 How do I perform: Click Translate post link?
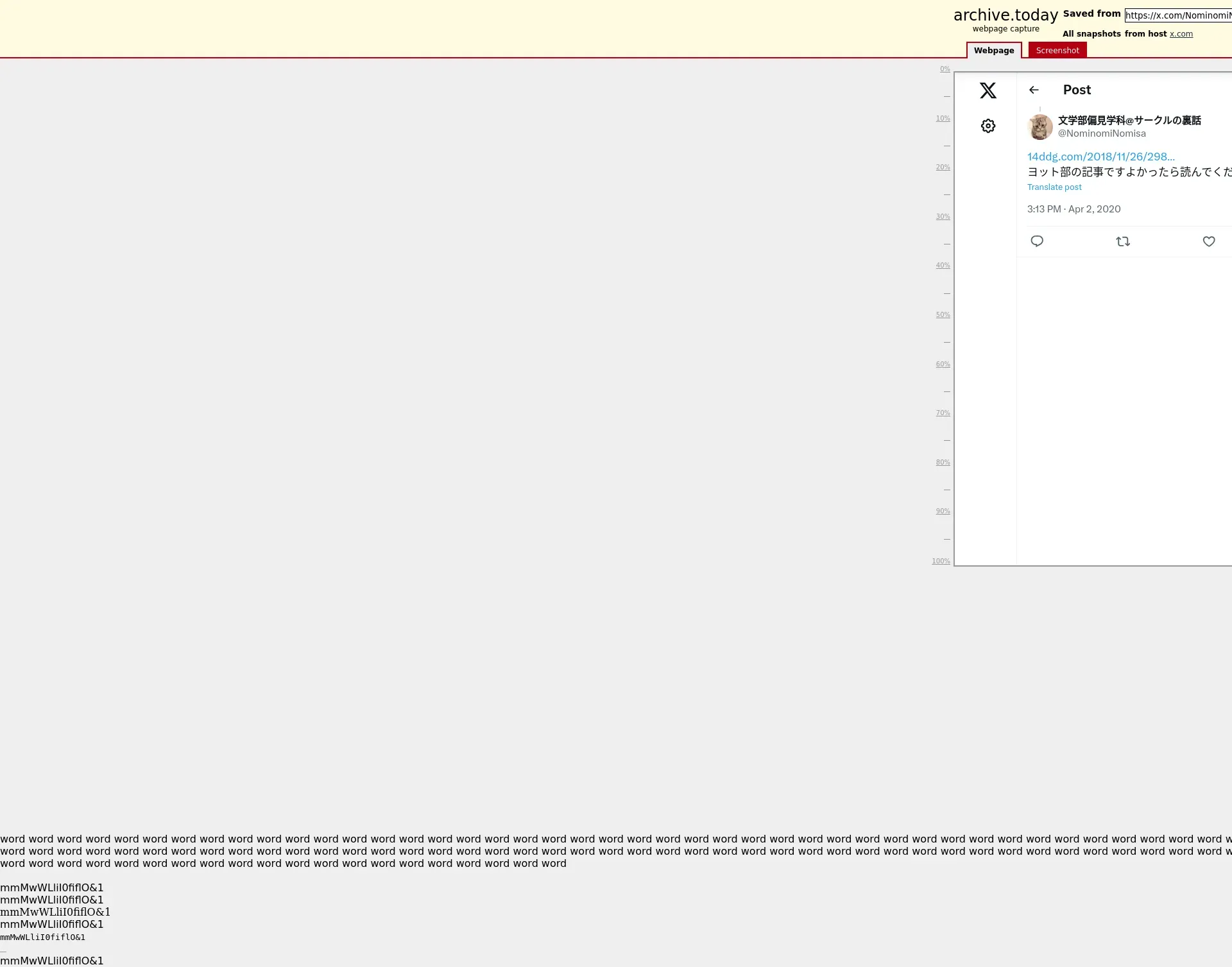[x=1054, y=187]
